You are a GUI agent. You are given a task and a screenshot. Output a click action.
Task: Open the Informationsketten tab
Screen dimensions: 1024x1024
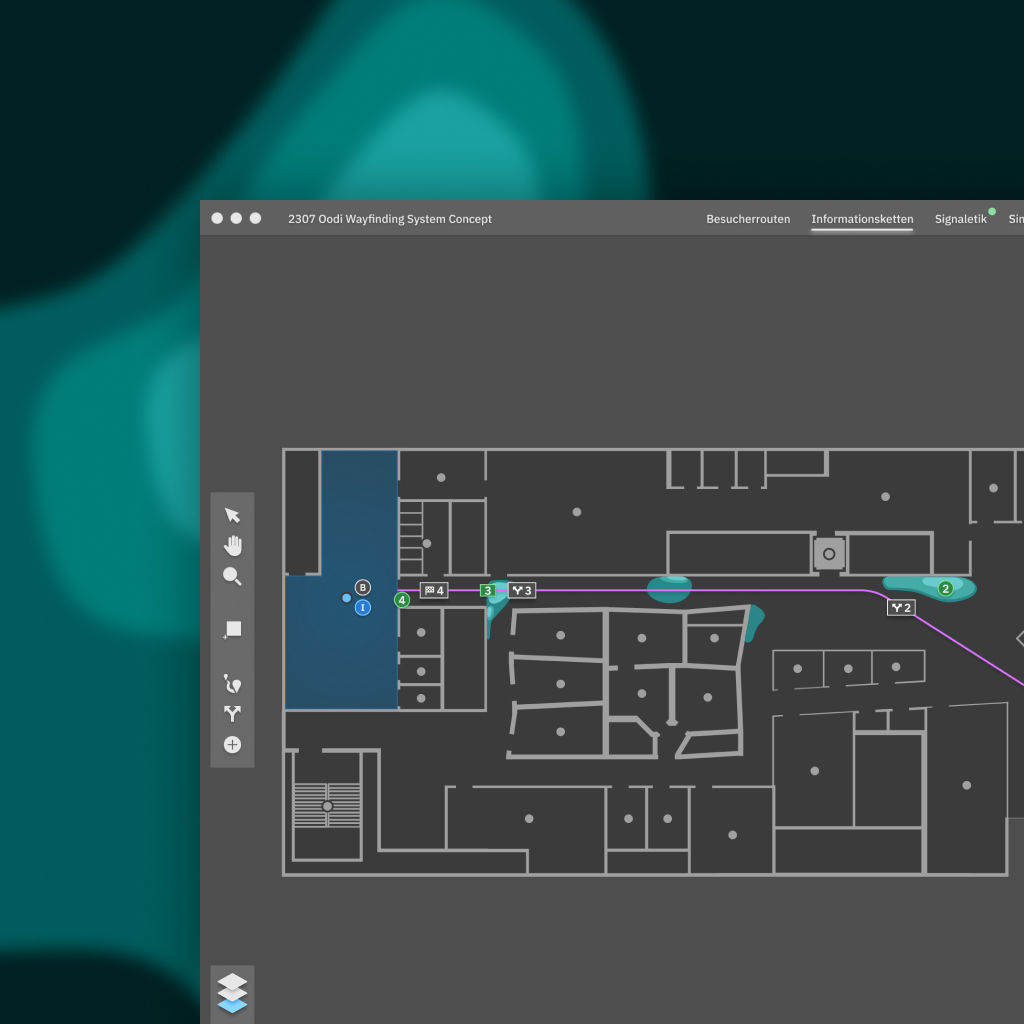862,219
